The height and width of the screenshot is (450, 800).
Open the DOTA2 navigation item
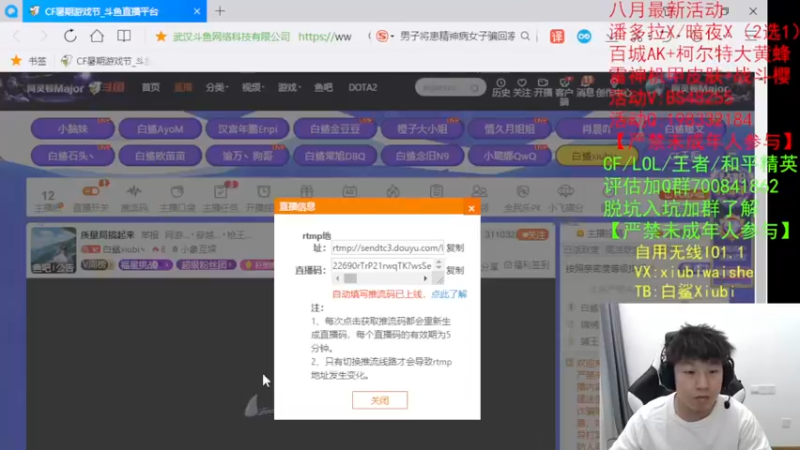tap(363, 88)
